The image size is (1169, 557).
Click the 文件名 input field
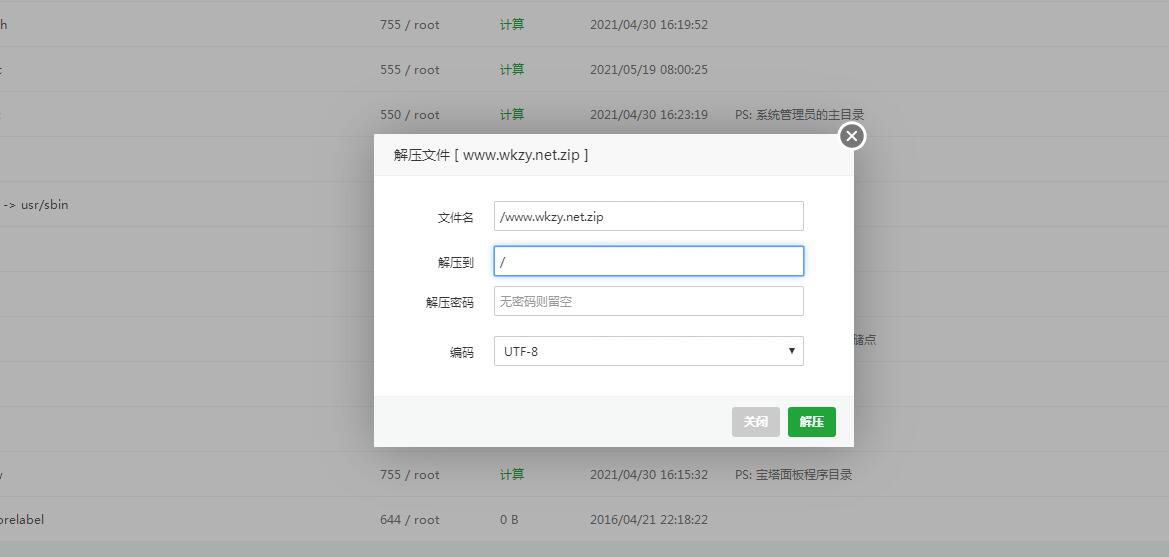[x=648, y=216]
